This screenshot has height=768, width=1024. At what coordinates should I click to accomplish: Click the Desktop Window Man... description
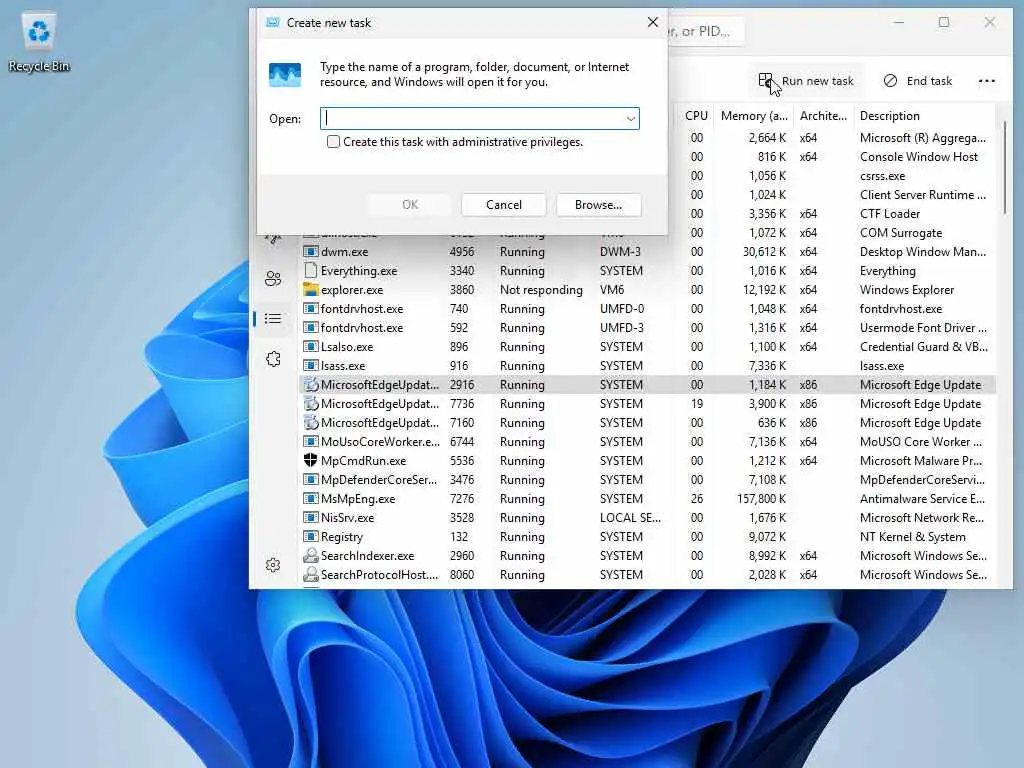tap(923, 251)
